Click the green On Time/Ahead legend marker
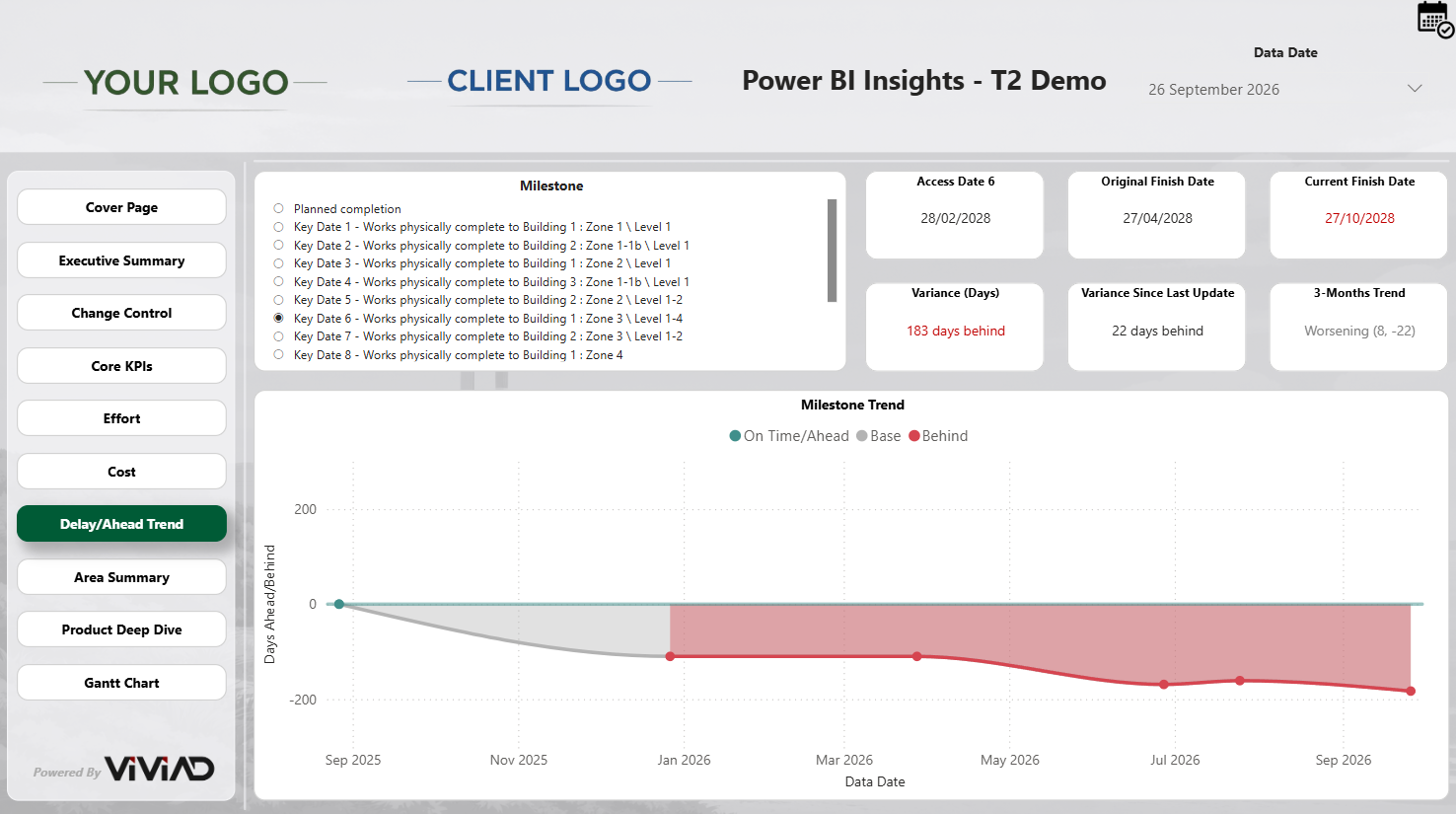1456x814 pixels. point(735,436)
